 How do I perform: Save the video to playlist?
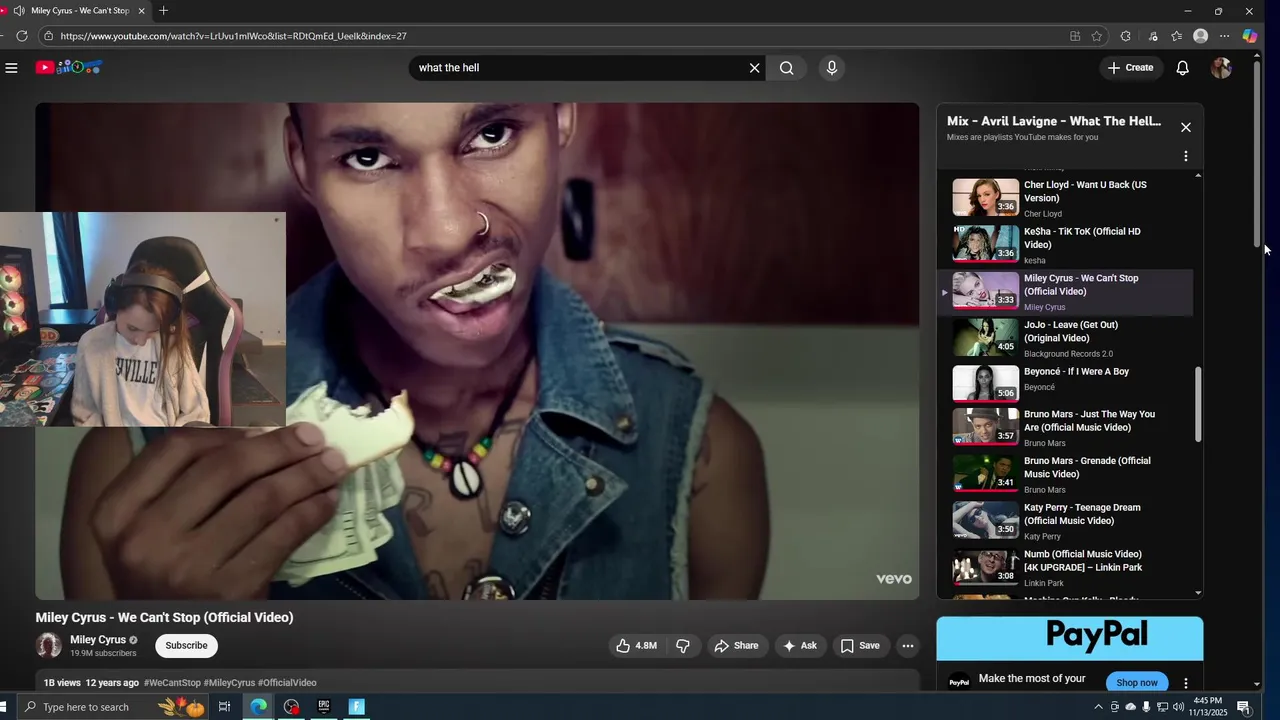click(860, 646)
